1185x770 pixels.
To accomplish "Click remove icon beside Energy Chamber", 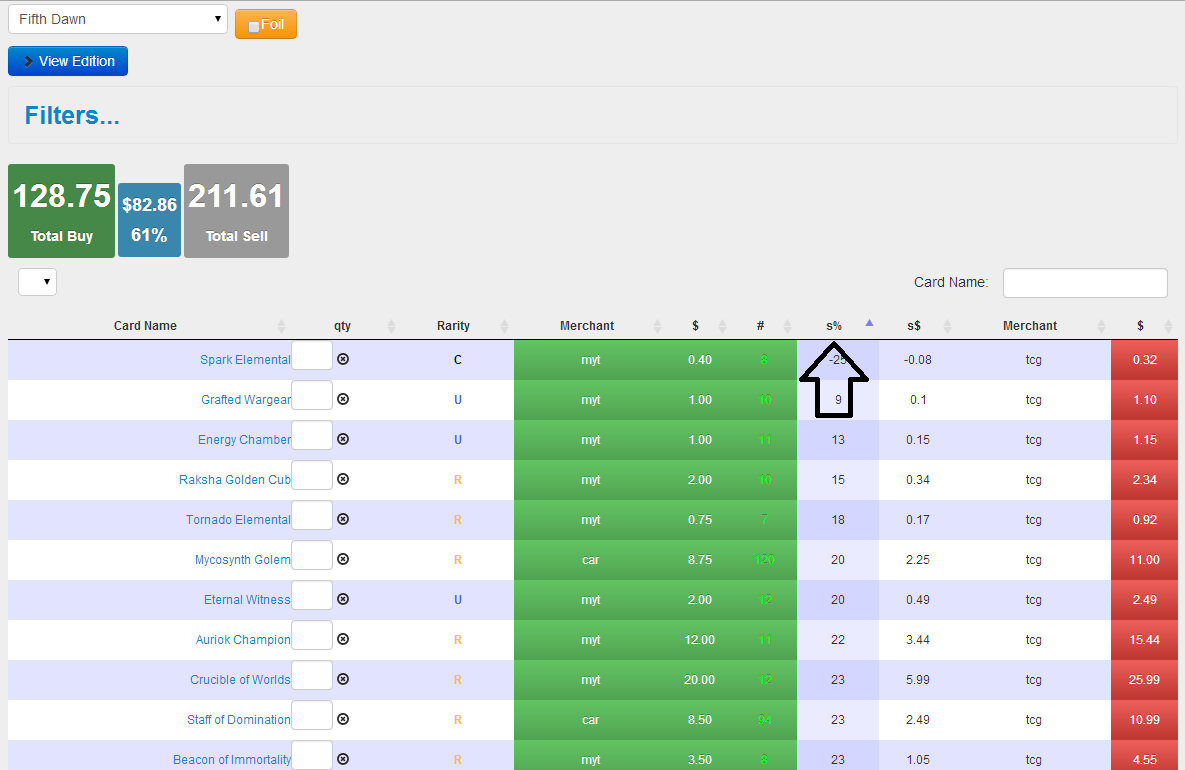I will pos(343,439).
